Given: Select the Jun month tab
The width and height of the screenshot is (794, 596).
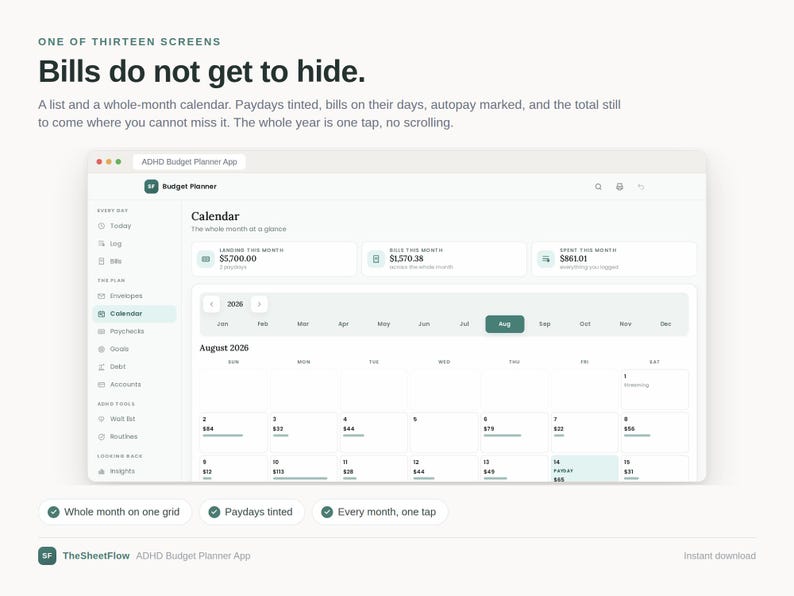Looking at the screenshot, I should coord(424,324).
